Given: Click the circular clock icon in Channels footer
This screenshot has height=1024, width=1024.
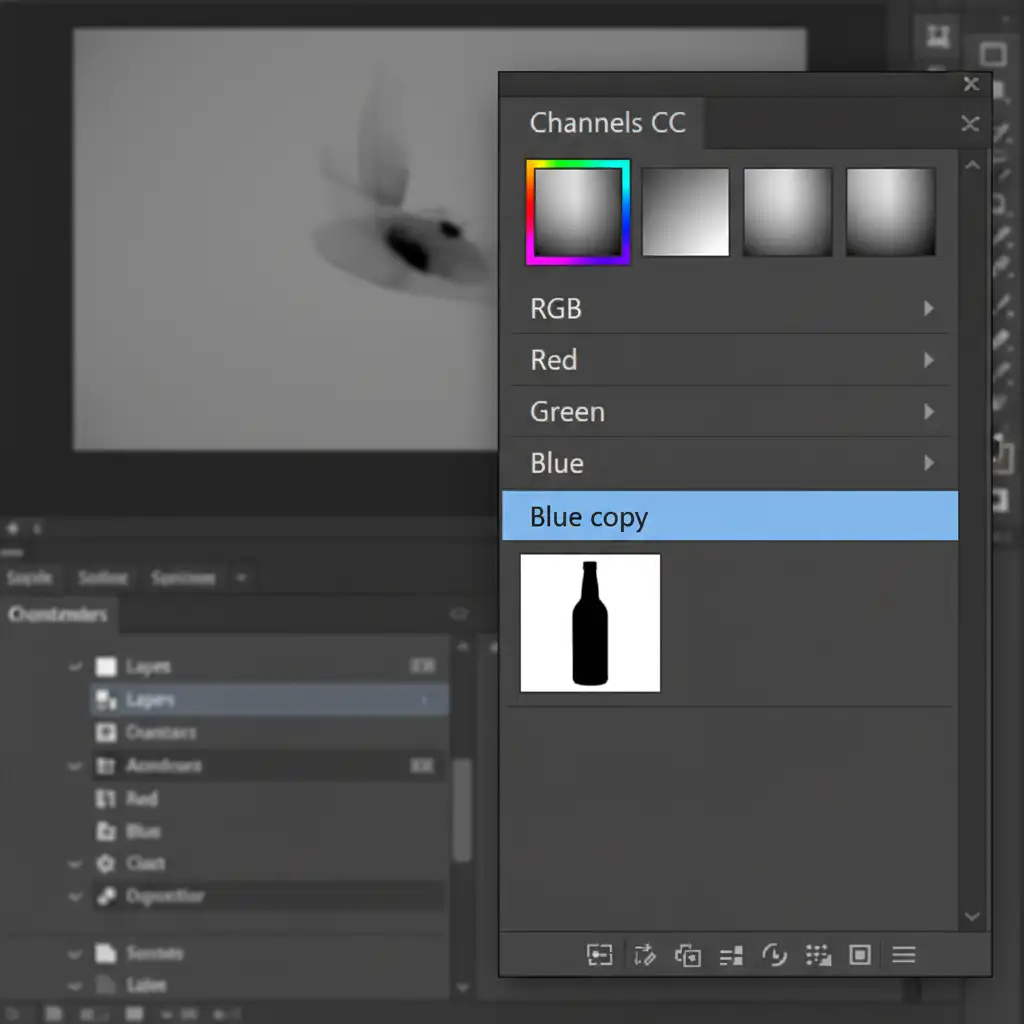Looking at the screenshot, I should (x=774, y=955).
